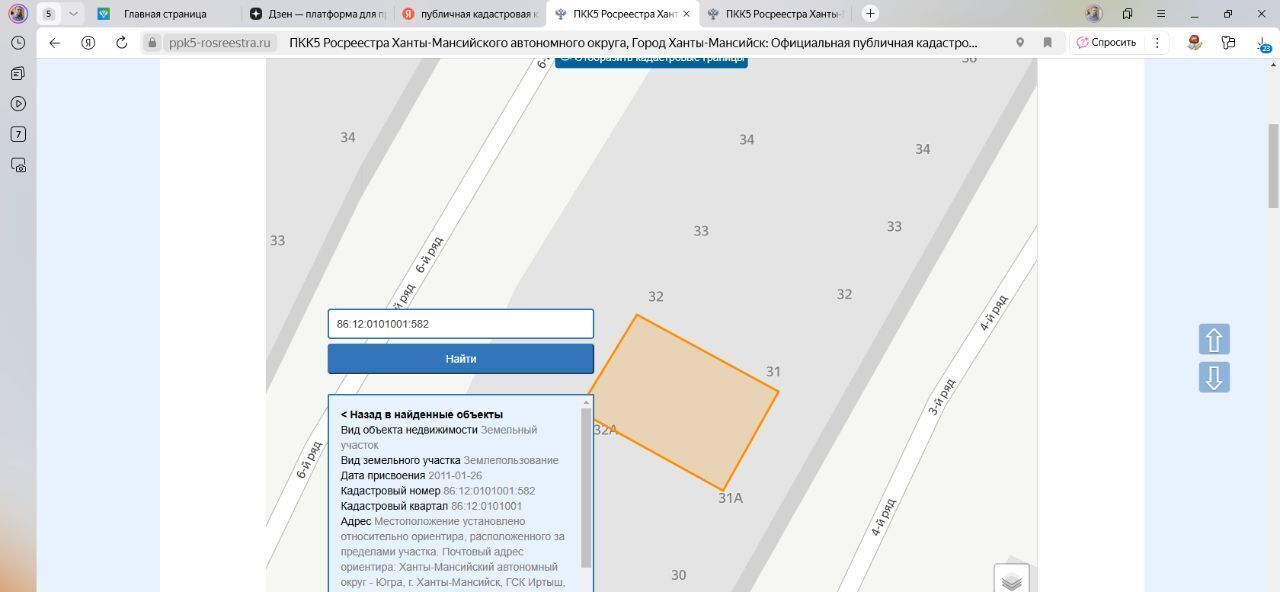The height and width of the screenshot is (592, 1280).
Task: Open the profile avatar in the tab bar's left corner
Action: 17,14
